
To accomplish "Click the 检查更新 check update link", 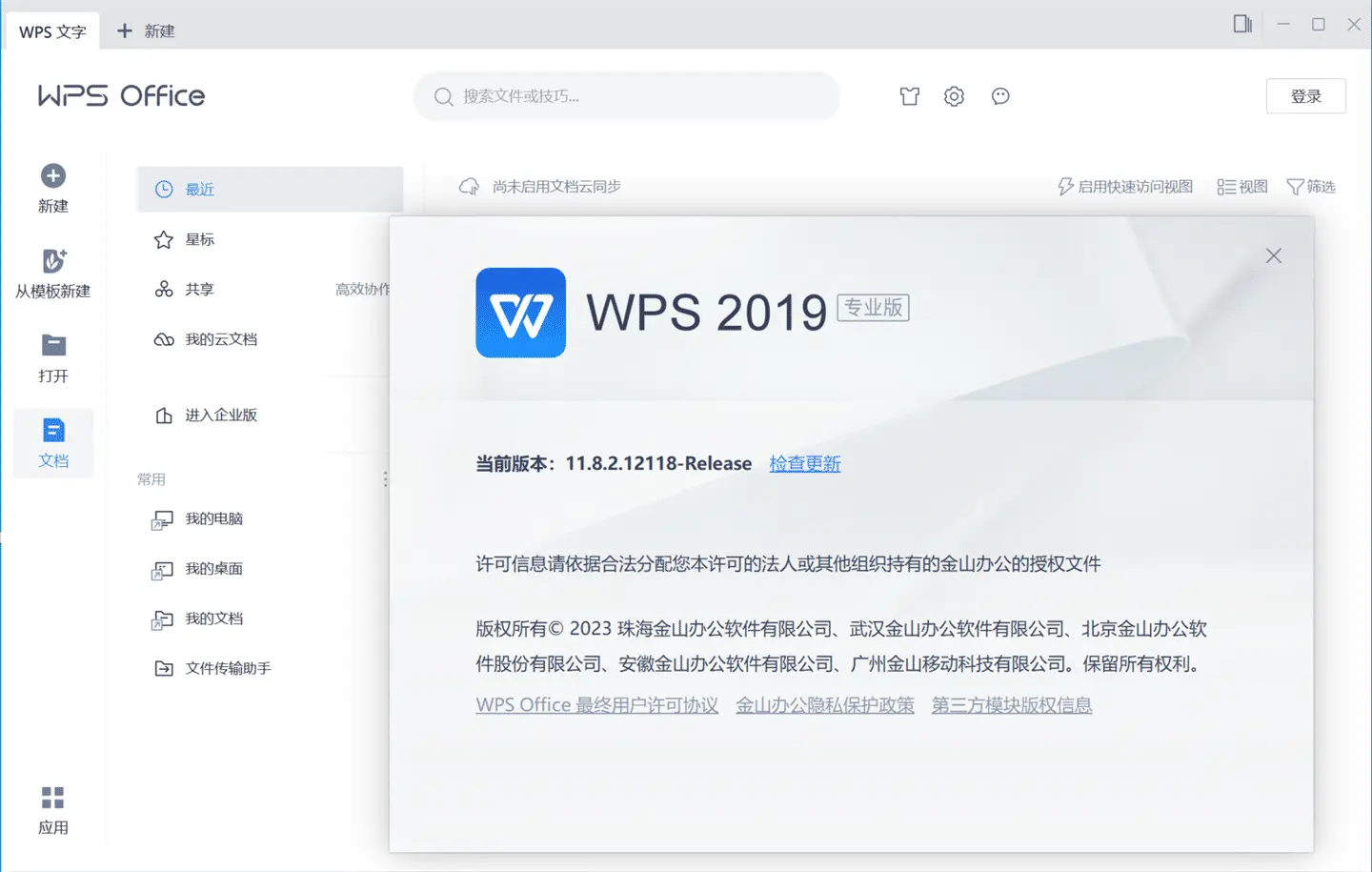I will (804, 464).
